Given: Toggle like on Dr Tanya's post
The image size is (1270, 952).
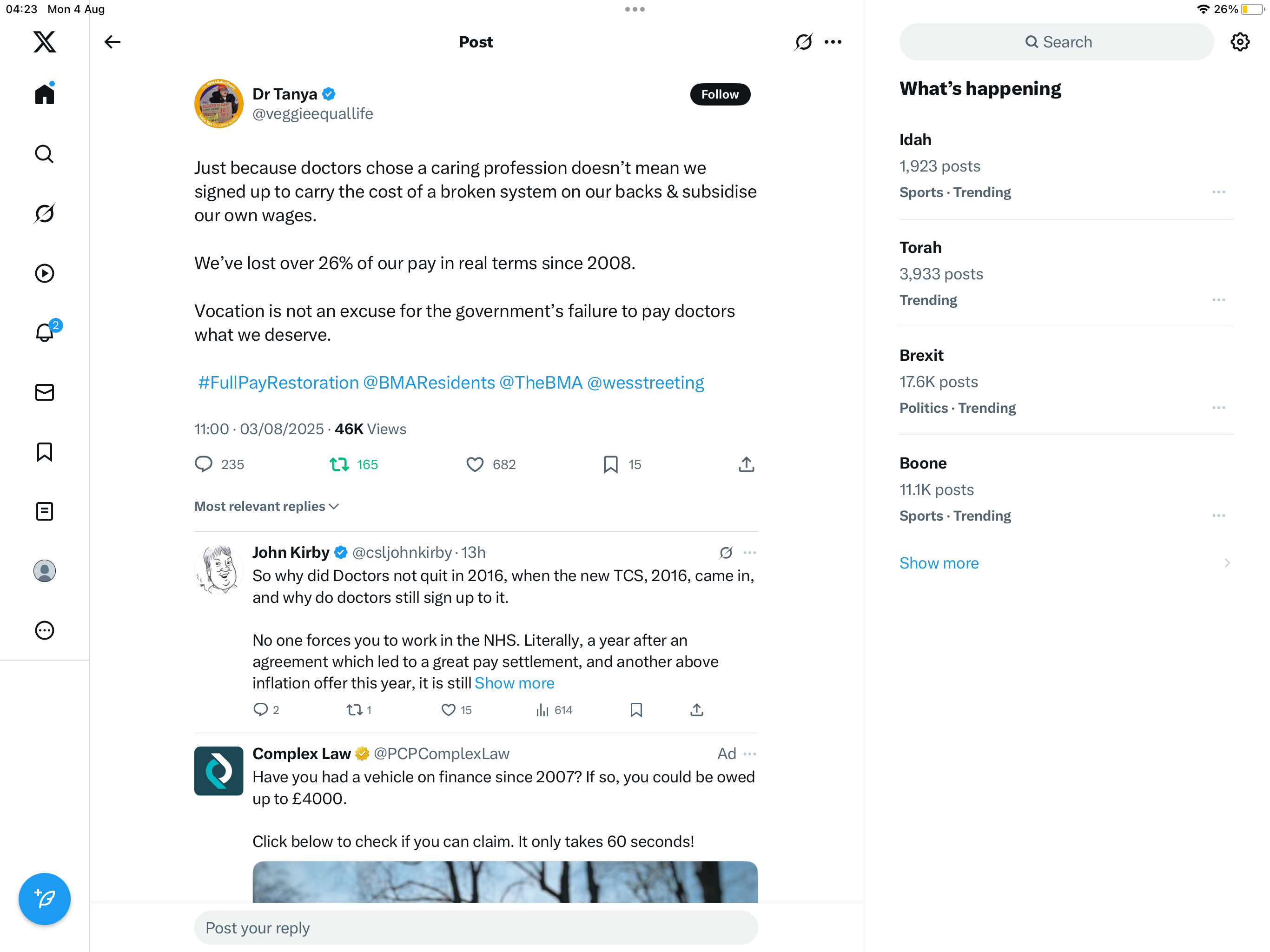Looking at the screenshot, I should [x=475, y=464].
